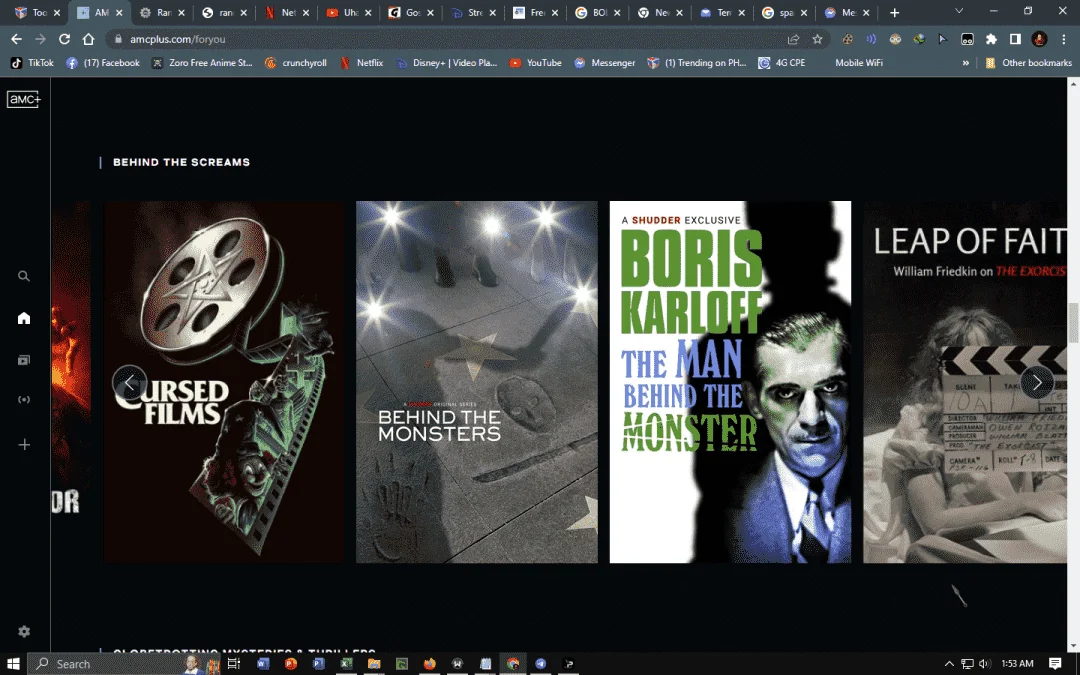Open the tab search chevron
1080x675 pixels.
pyautogui.click(x=959, y=12)
